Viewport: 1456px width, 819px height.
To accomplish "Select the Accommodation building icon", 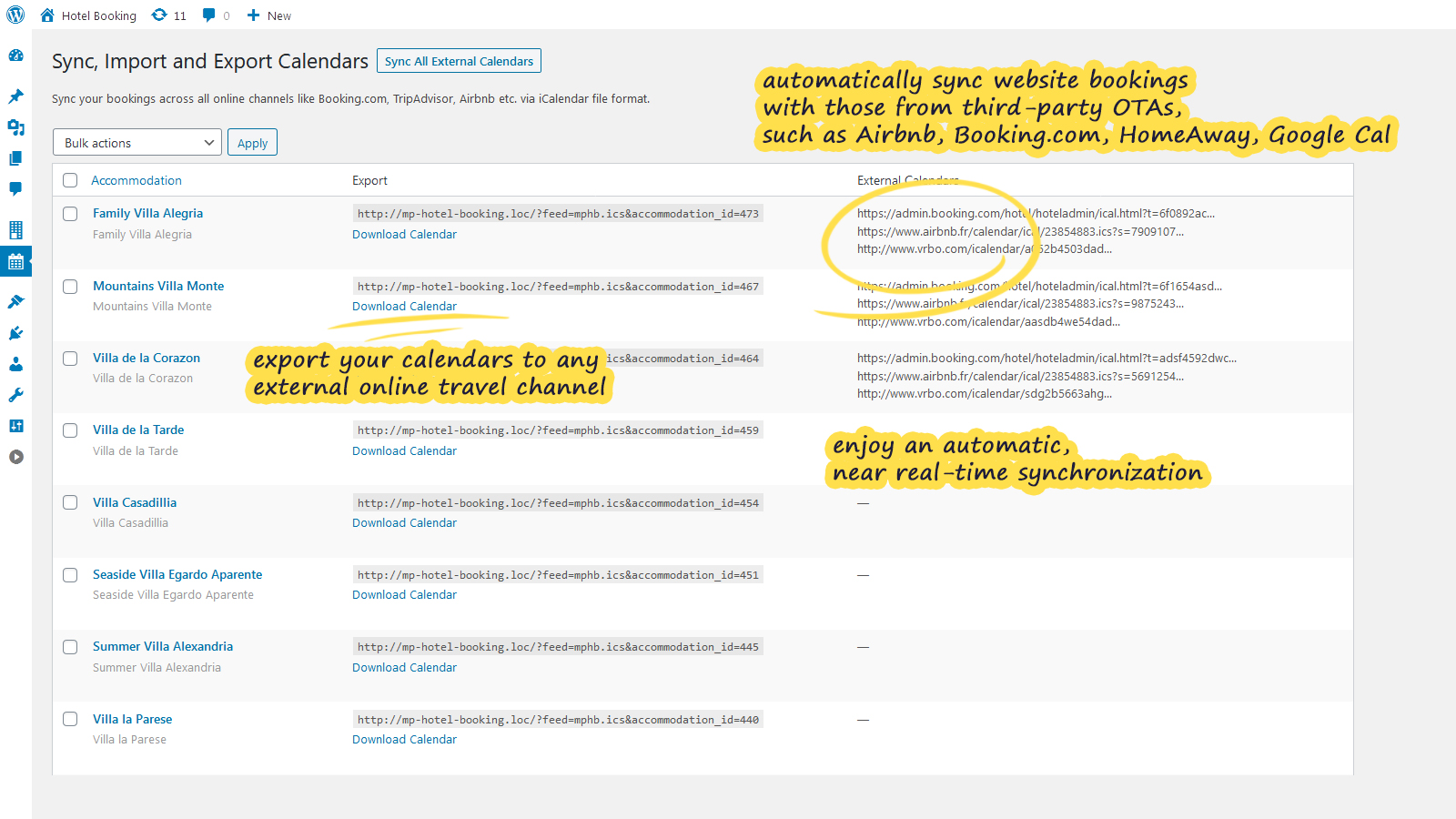I will pos(15,229).
